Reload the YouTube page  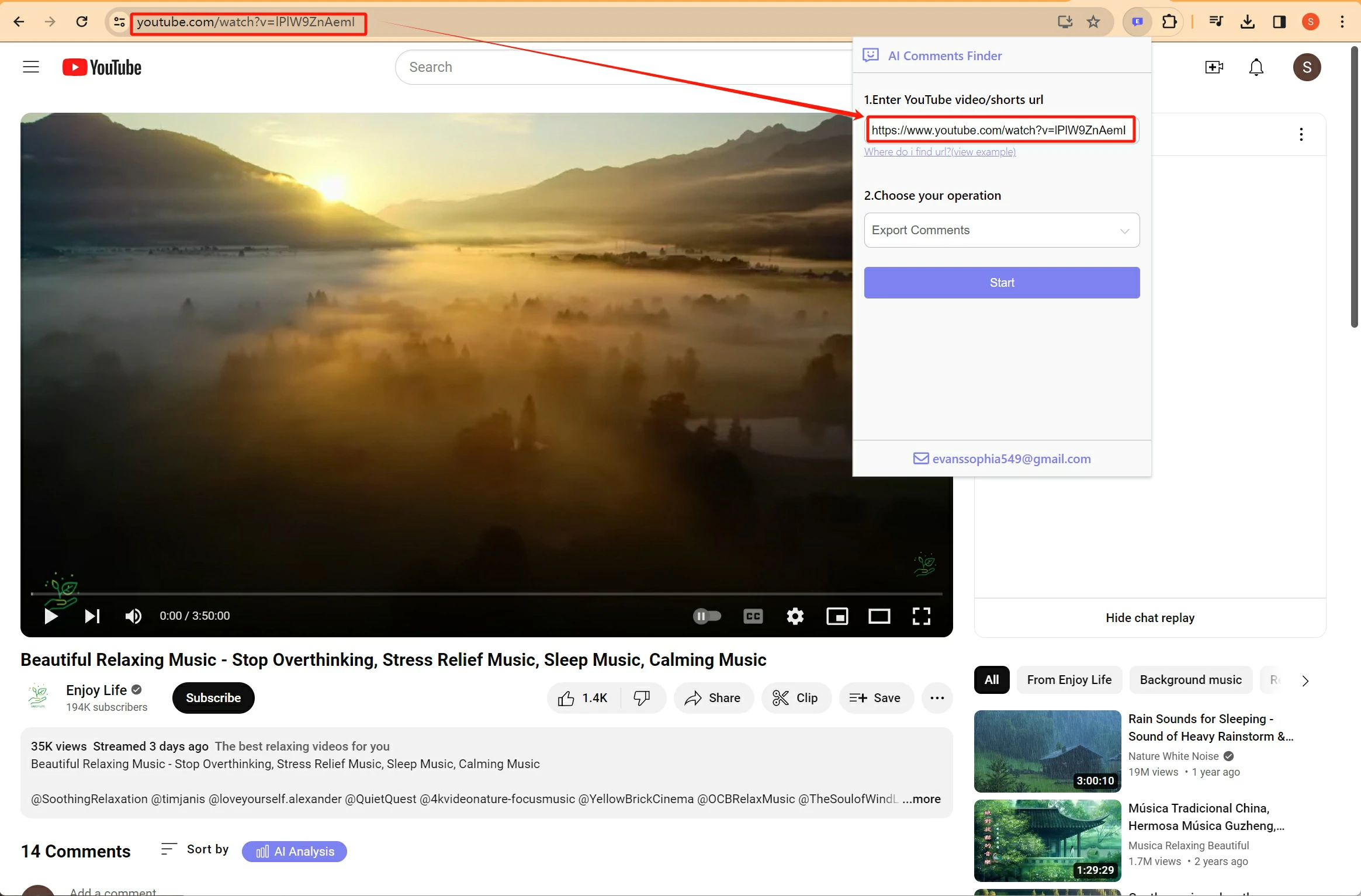(82, 22)
